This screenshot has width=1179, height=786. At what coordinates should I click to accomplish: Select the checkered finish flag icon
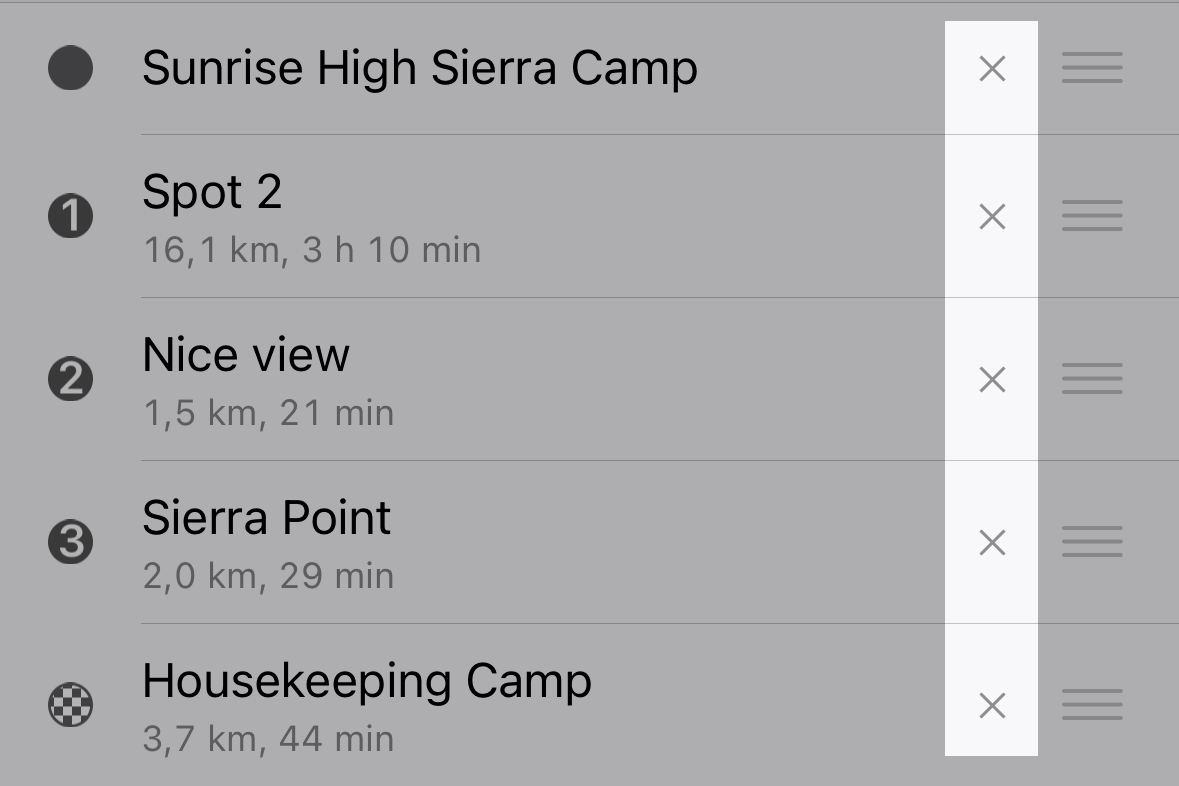70,704
